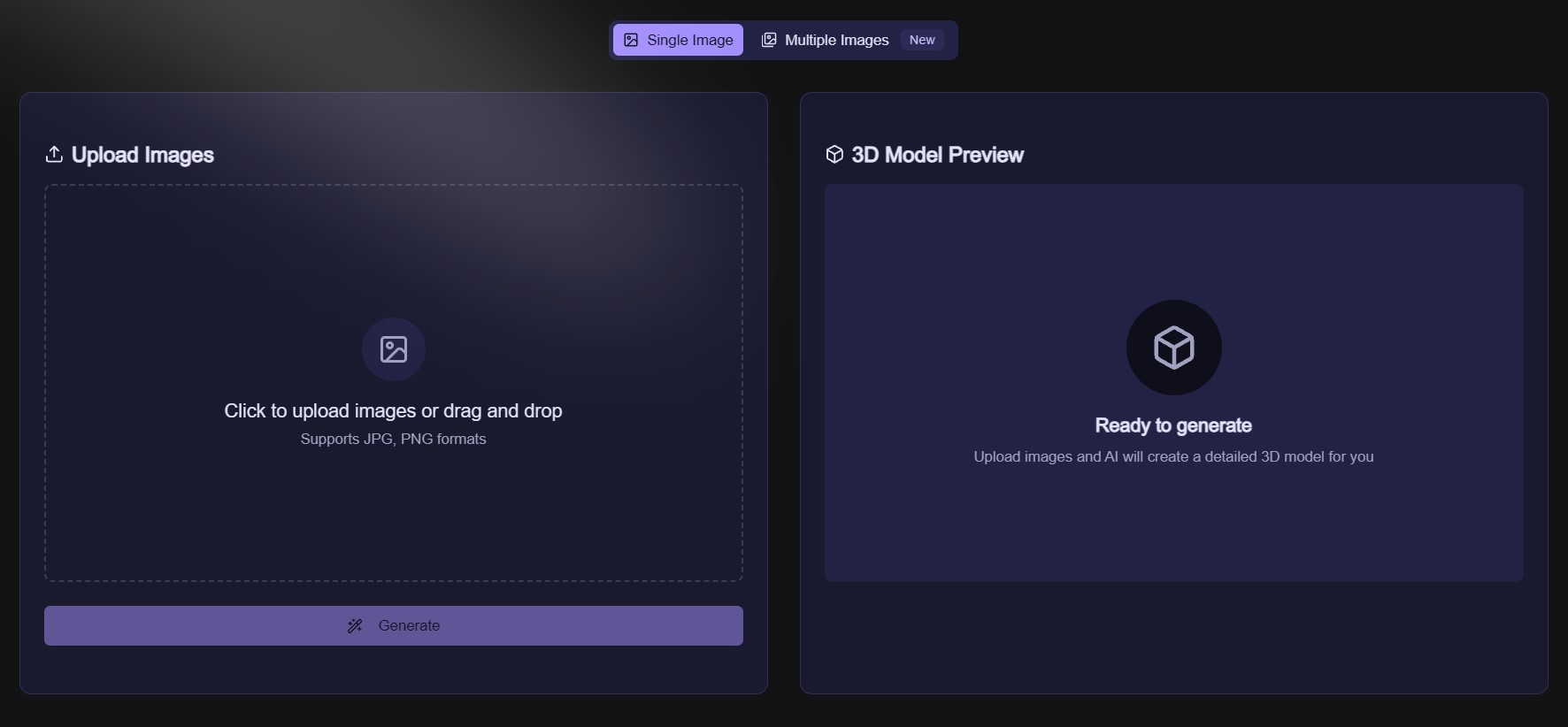
Task: Click the 'Supports JPG, PNG formats' note
Action: [x=393, y=439]
